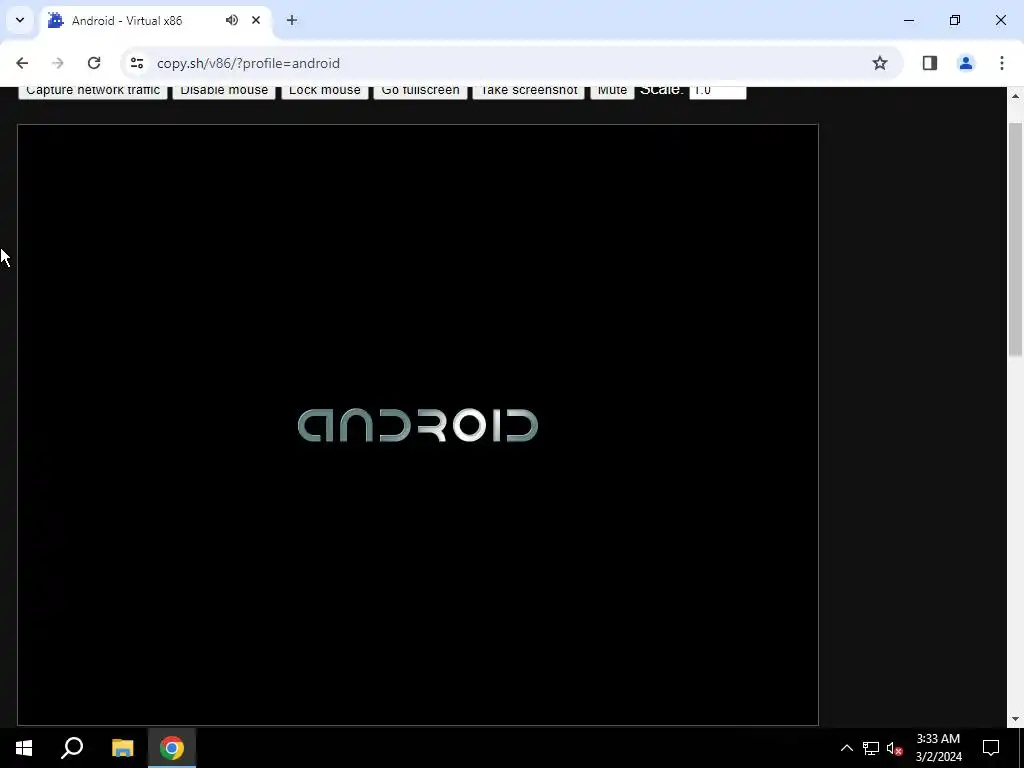Mute the tab via speaker icon
The image size is (1024, 768).
point(232,20)
